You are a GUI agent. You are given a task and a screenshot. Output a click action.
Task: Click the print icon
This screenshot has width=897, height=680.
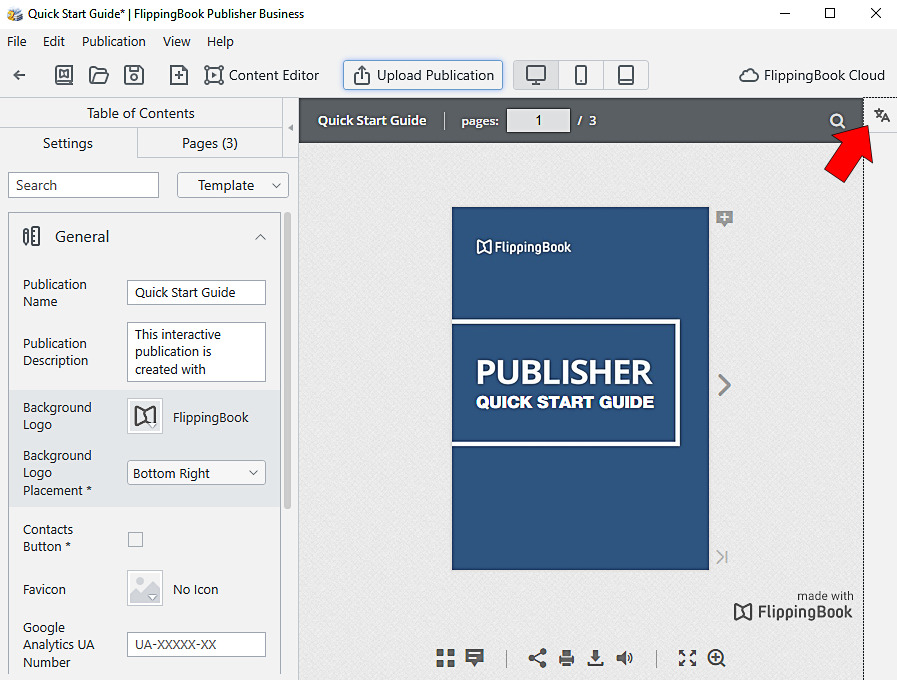[x=566, y=658]
